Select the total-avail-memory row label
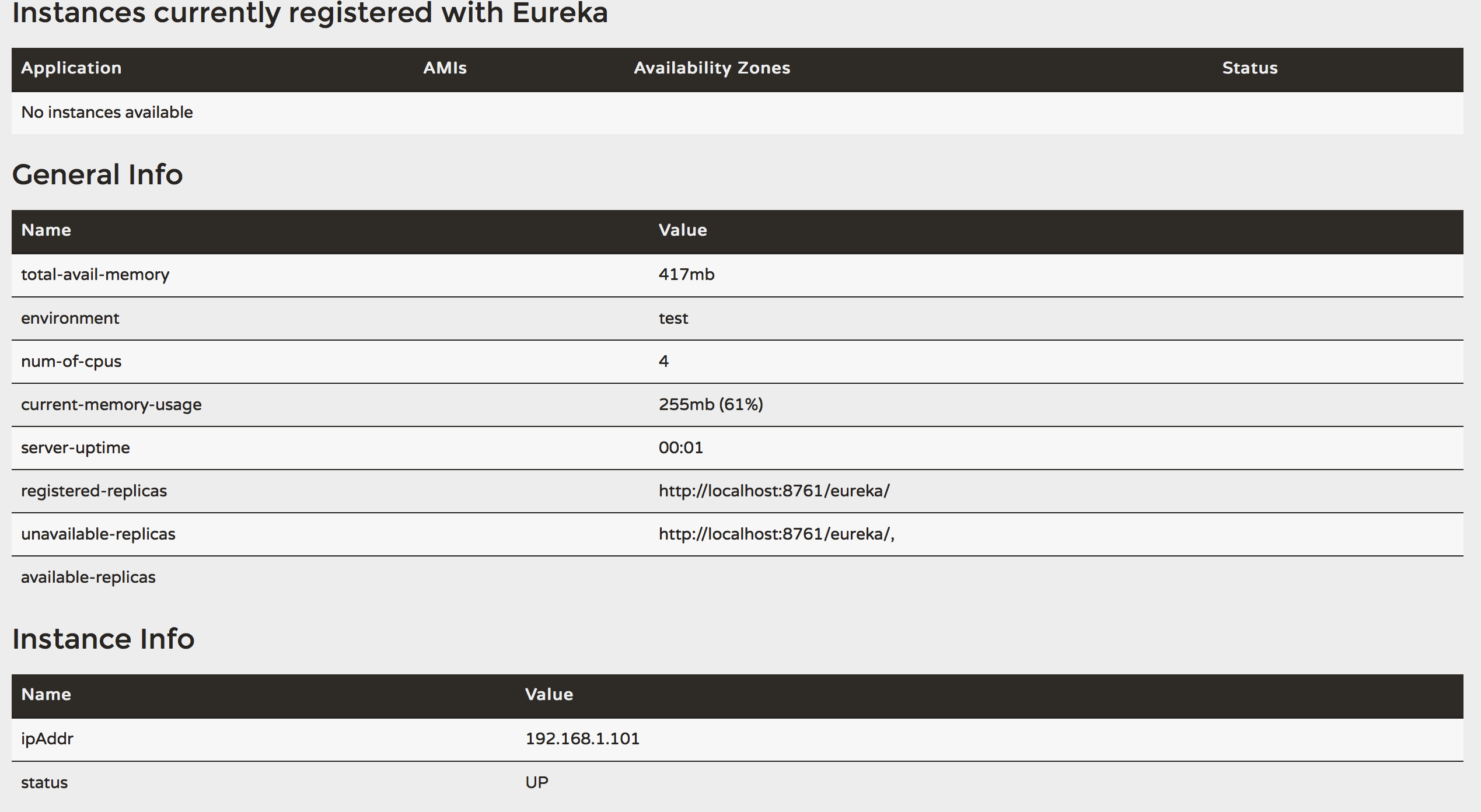The image size is (1481, 812). pyautogui.click(x=95, y=275)
